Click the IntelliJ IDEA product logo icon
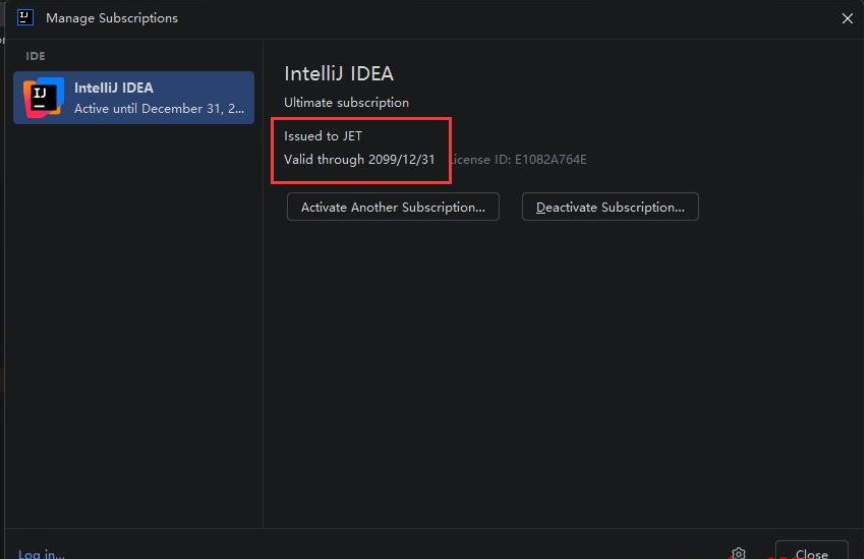Viewport: 864px width, 559px height. click(x=43, y=98)
